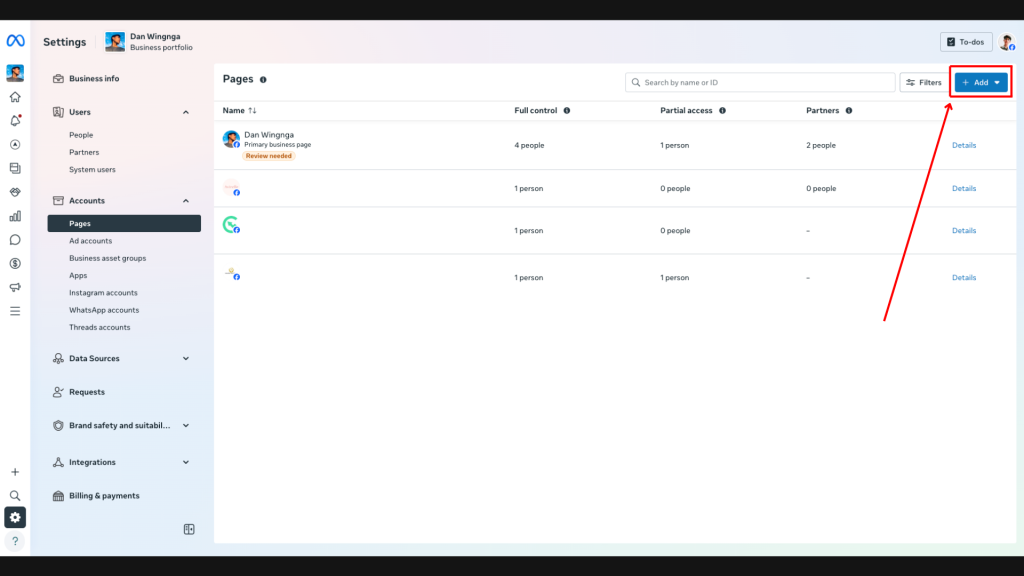Open Details for last page row

click(964, 278)
